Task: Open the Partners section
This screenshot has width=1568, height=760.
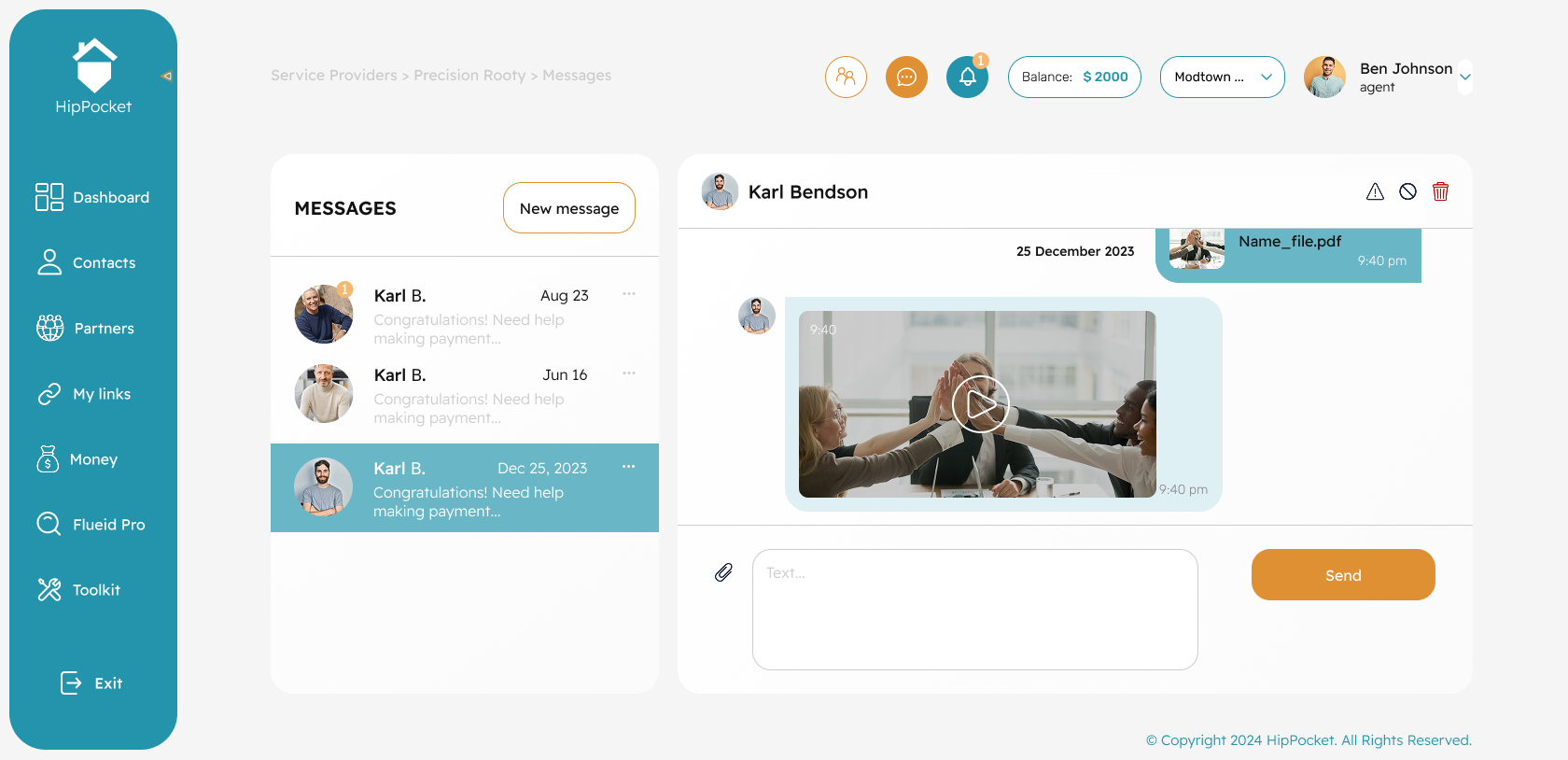Action: pyautogui.click(x=85, y=328)
